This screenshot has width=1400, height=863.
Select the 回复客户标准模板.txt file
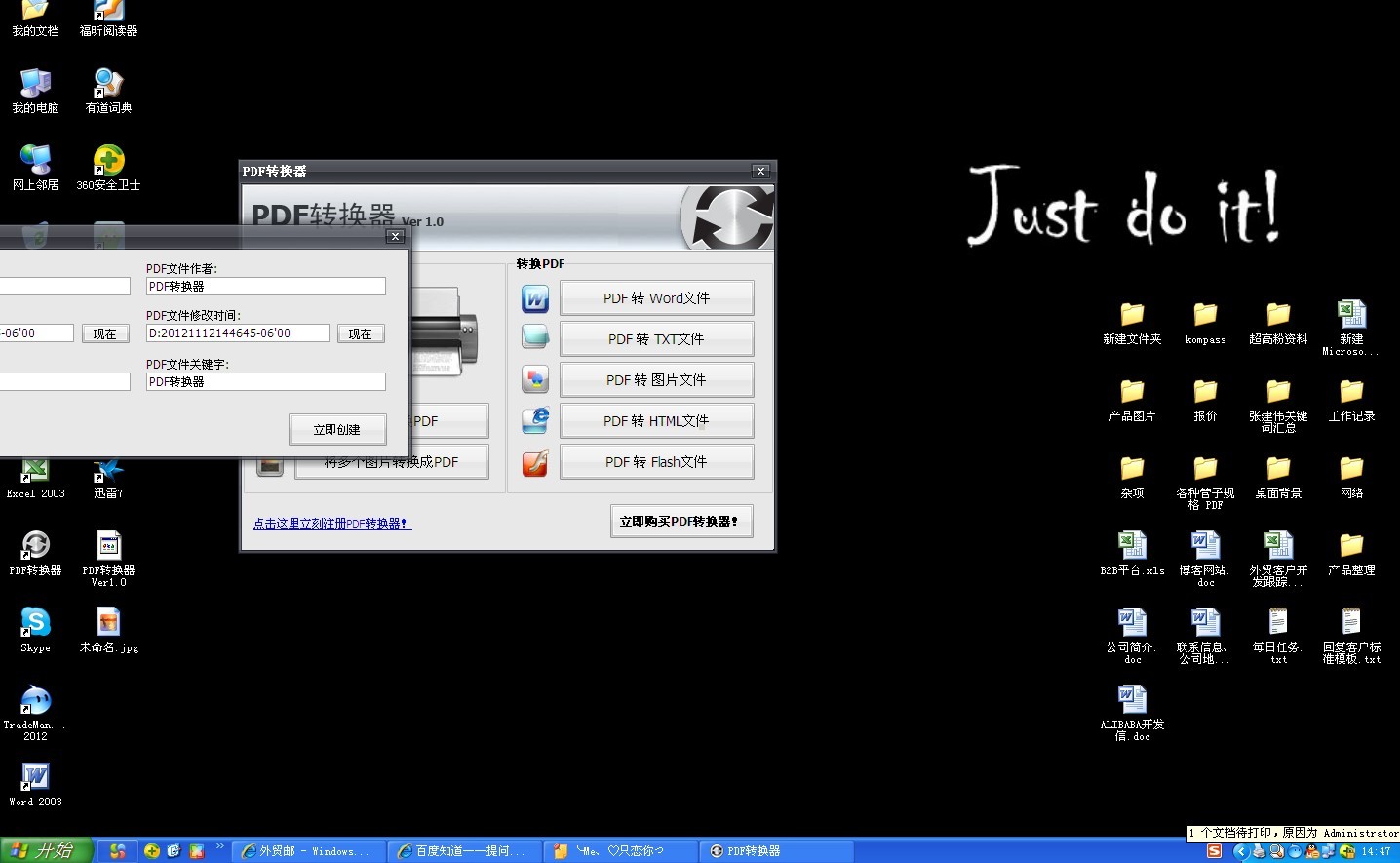pos(1351,637)
